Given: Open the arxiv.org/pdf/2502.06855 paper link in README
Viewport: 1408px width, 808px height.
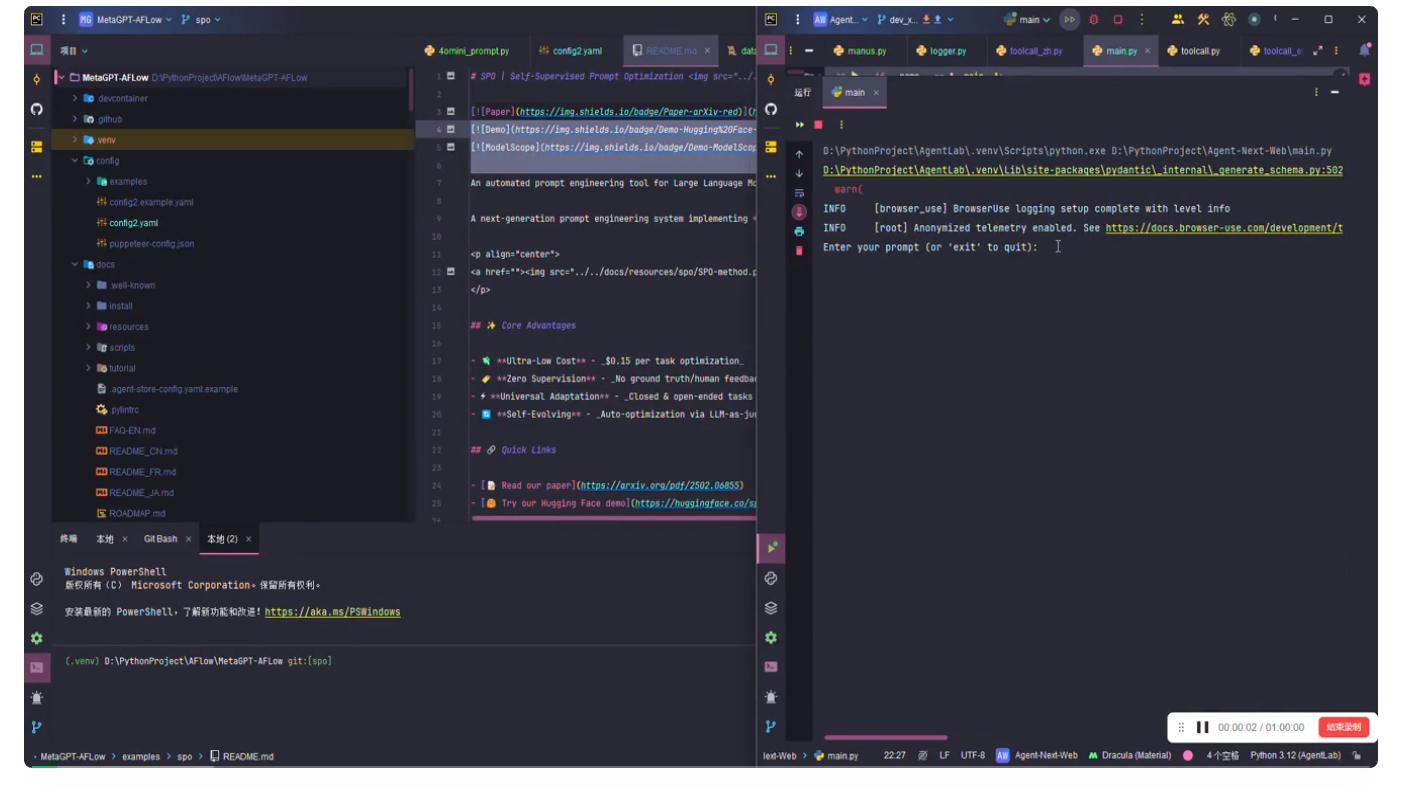Looking at the screenshot, I should (662, 485).
